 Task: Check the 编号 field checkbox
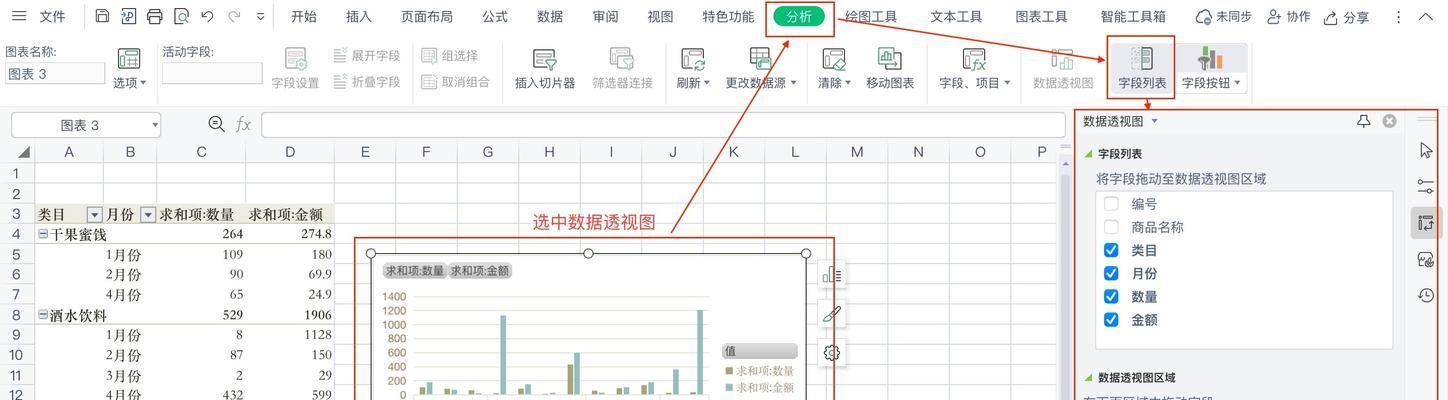1111,203
